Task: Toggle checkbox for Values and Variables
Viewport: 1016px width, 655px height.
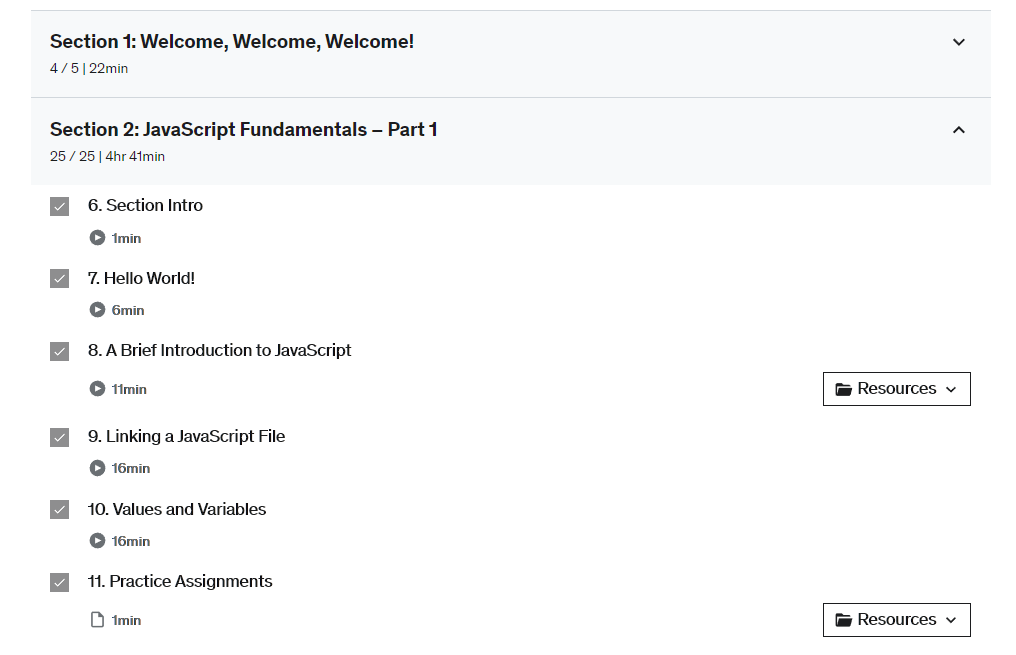Action: coord(60,510)
